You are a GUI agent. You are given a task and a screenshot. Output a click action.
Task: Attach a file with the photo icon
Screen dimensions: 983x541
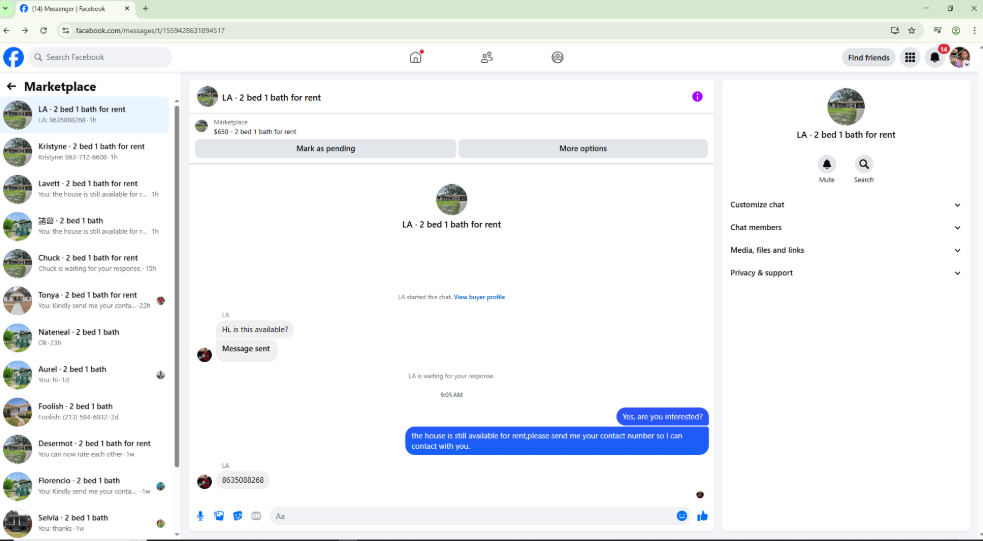point(219,516)
